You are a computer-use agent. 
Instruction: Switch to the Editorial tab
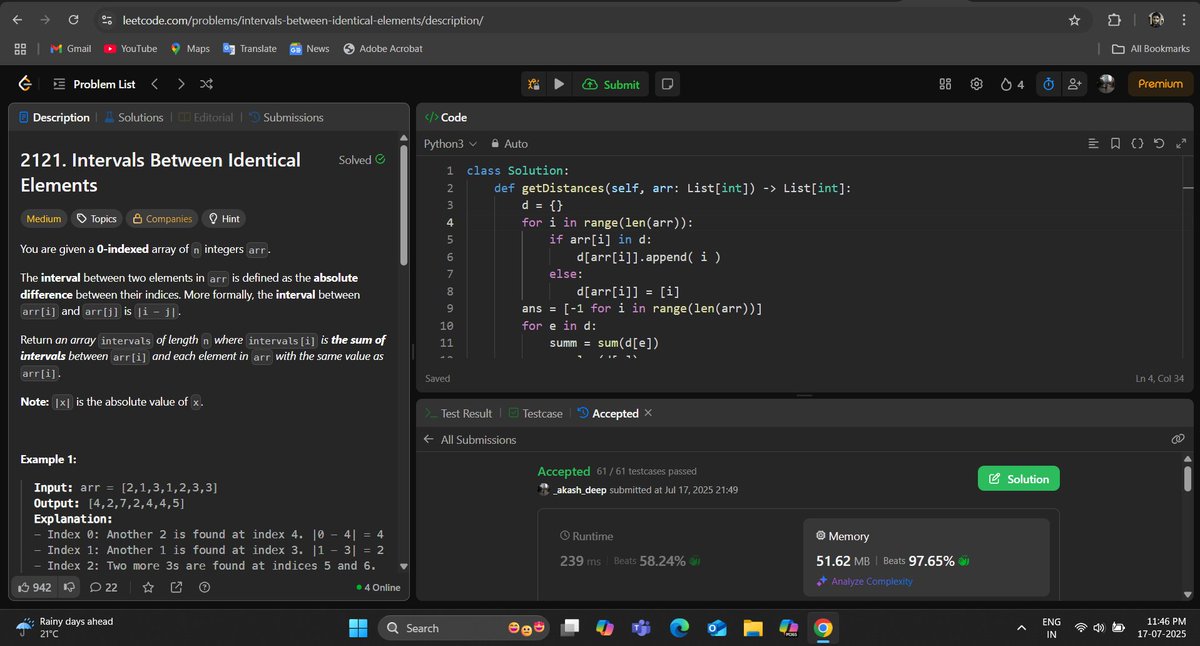(206, 117)
